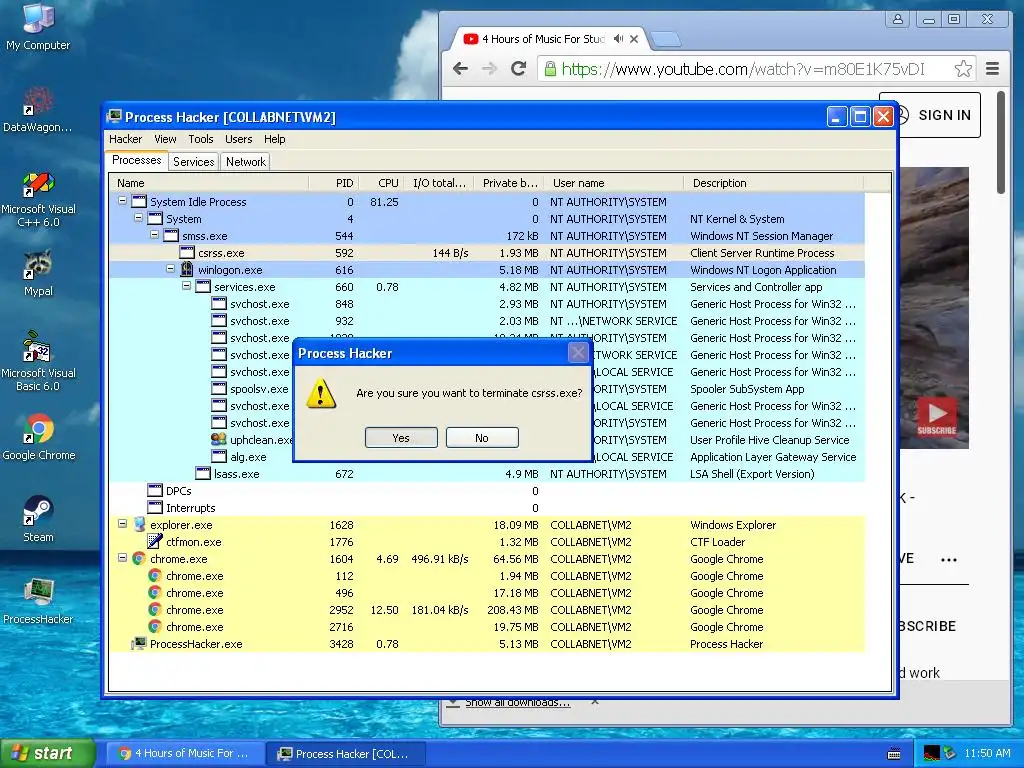This screenshot has height=768, width=1024.
Task: Open the Hacker menu
Action: (x=125, y=139)
